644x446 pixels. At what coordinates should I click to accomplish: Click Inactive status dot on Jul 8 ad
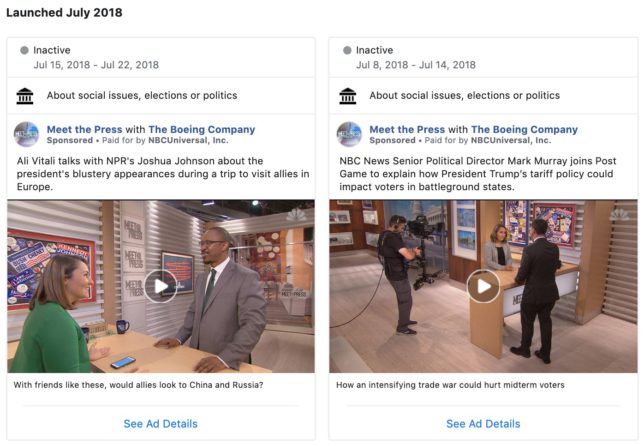pos(347,50)
